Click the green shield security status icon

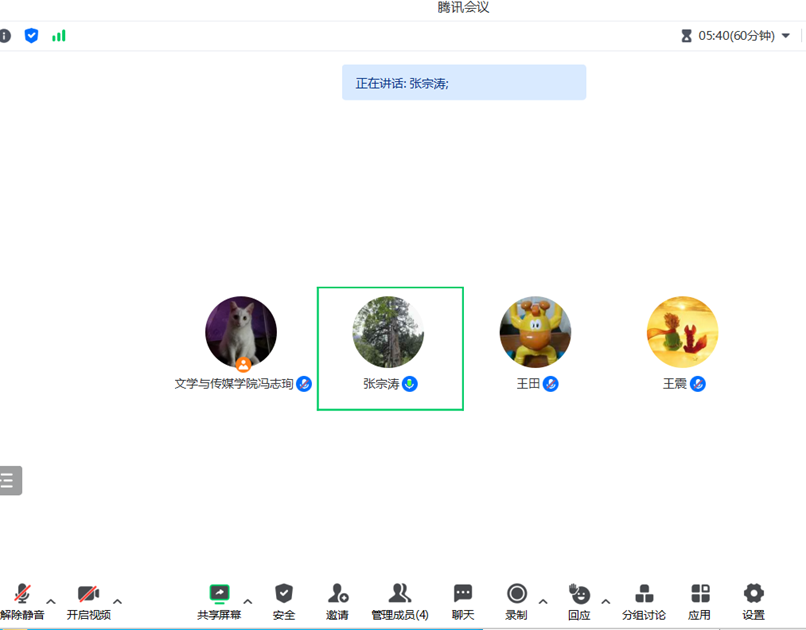coord(32,36)
